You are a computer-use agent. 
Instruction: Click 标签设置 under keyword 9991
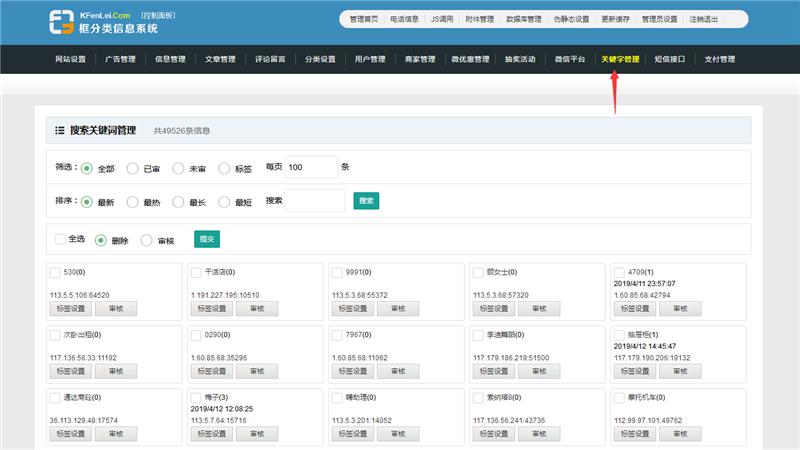[352, 308]
